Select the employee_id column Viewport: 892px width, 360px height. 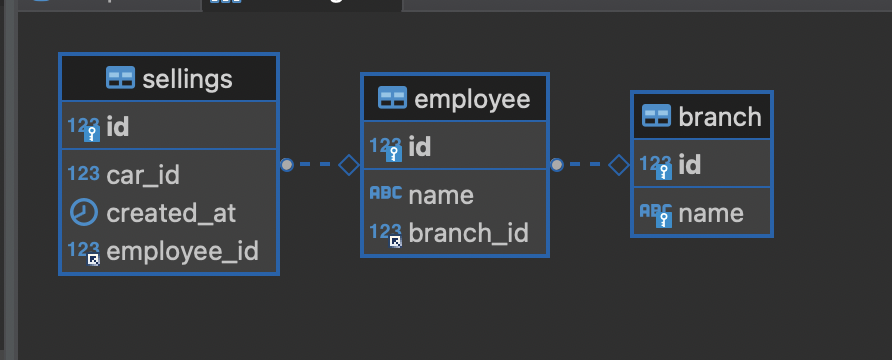[169, 251]
